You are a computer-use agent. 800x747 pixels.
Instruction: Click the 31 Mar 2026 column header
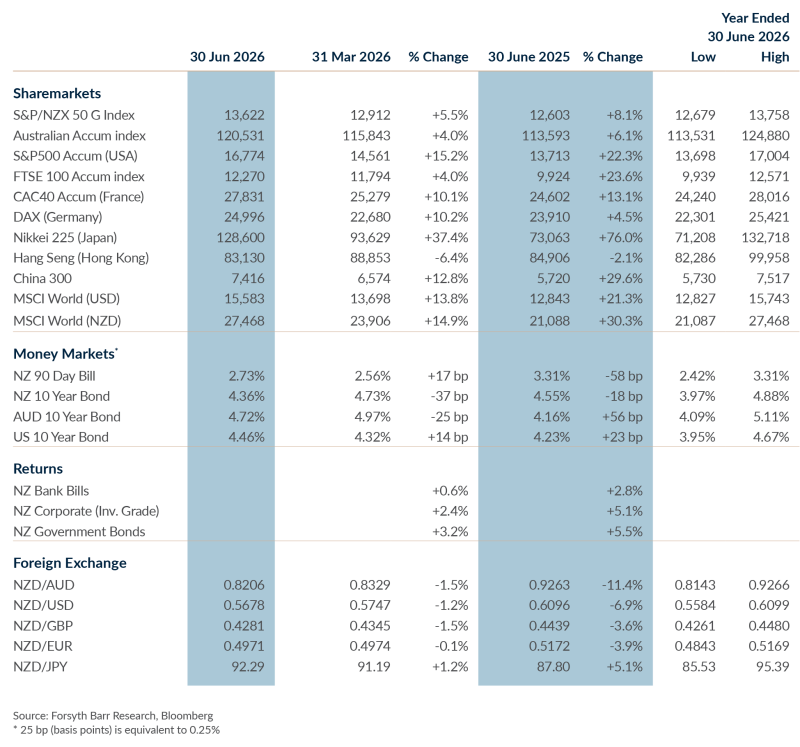[x=351, y=57]
